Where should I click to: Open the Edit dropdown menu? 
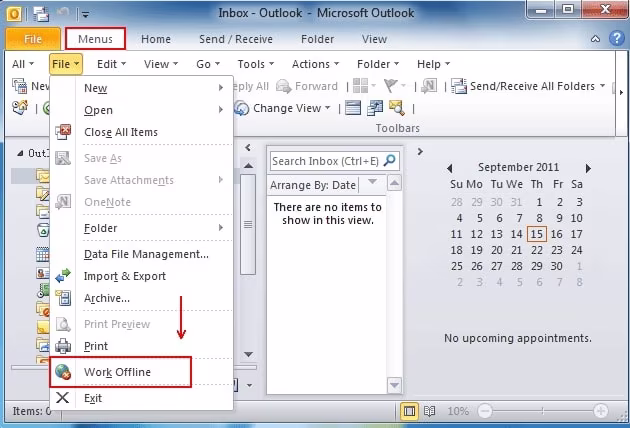coord(111,64)
